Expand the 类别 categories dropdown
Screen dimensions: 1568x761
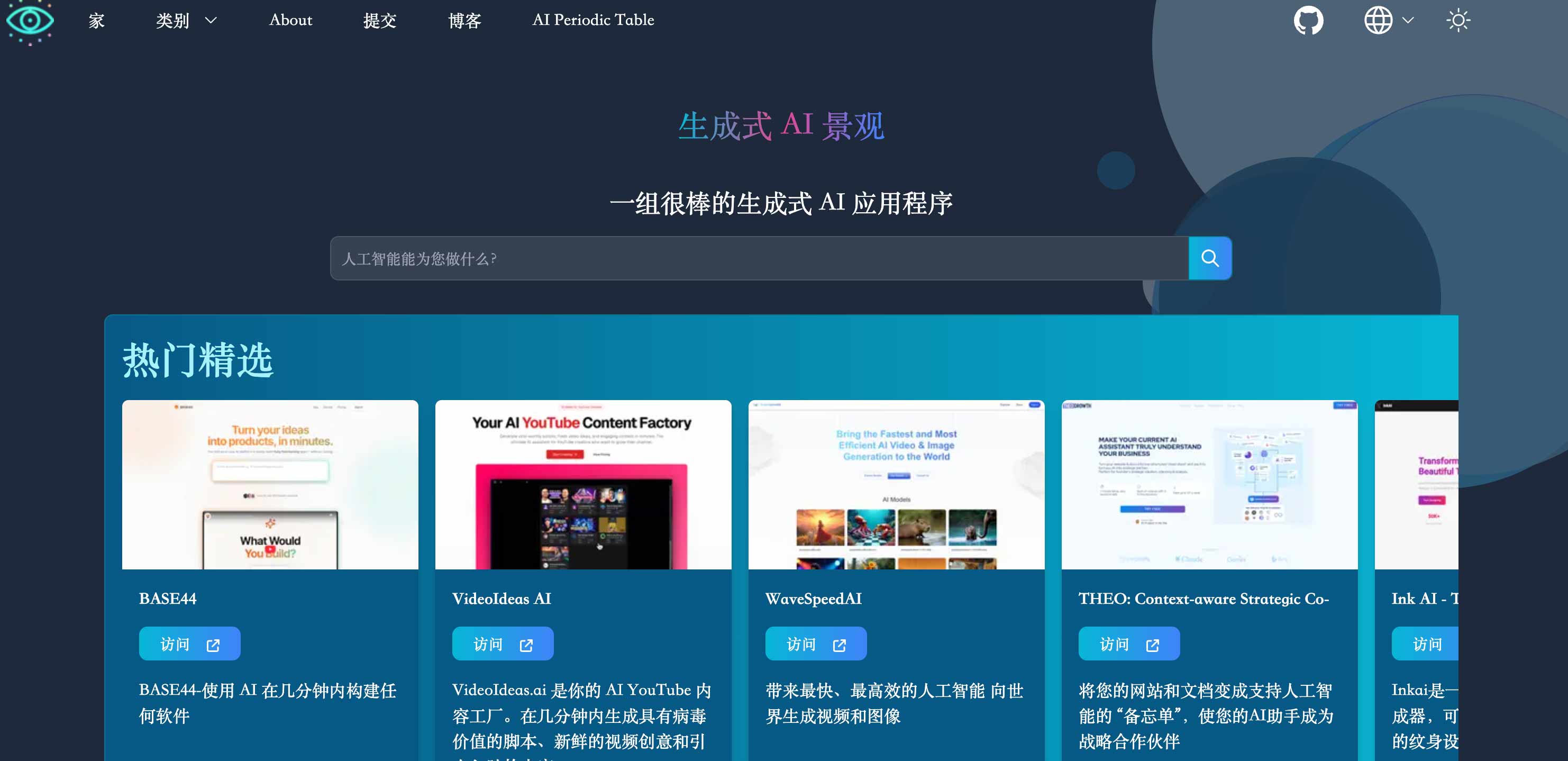(x=186, y=20)
